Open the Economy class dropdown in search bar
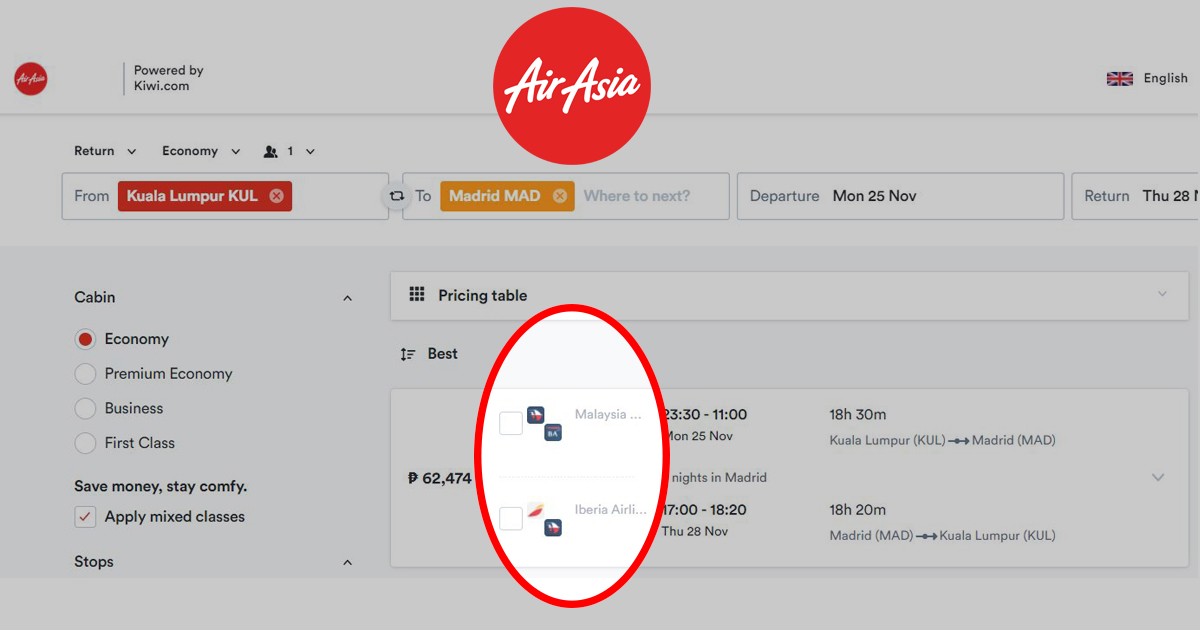The image size is (1200, 630). click(x=201, y=151)
